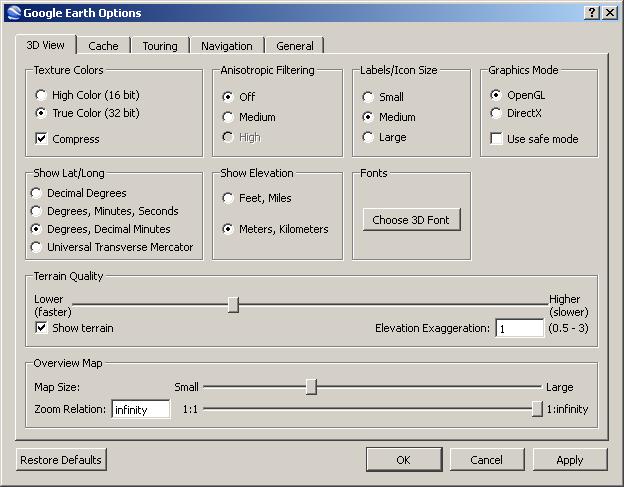624x487 pixels.
Task: Select High Color (16 bit) texture
Action: [x=87, y=95]
